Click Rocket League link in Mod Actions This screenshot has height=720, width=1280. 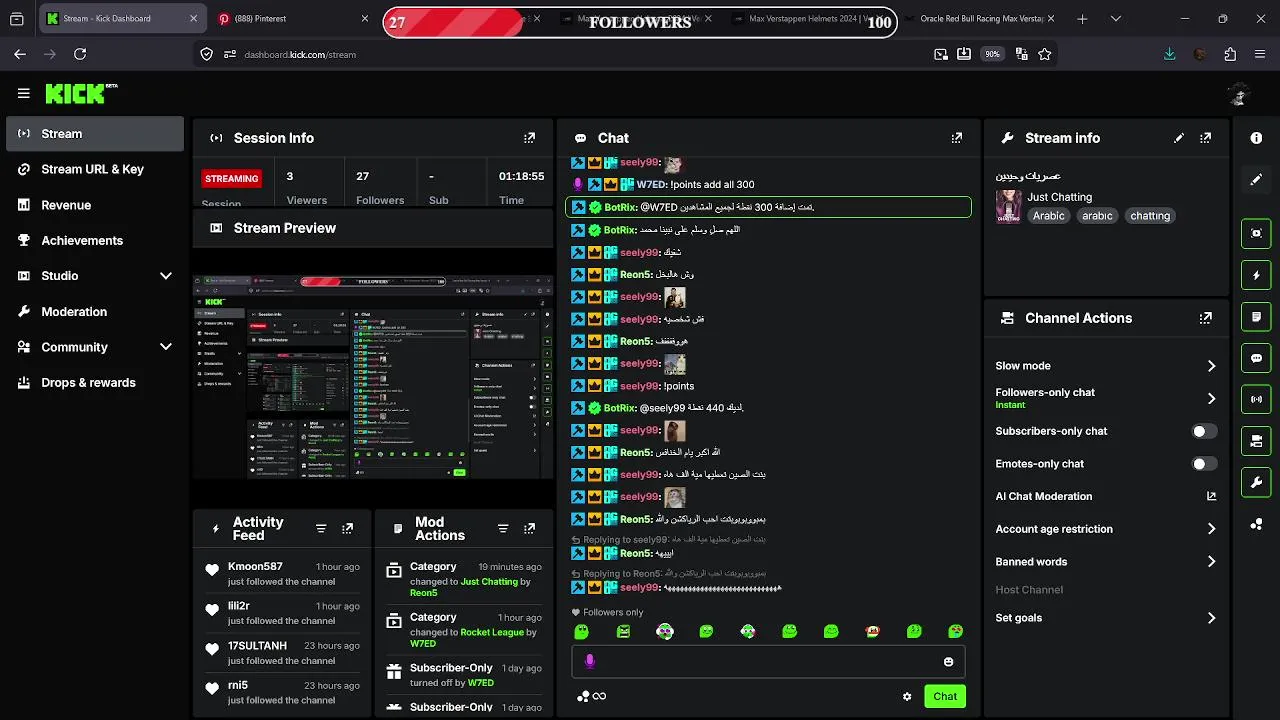coord(492,632)
